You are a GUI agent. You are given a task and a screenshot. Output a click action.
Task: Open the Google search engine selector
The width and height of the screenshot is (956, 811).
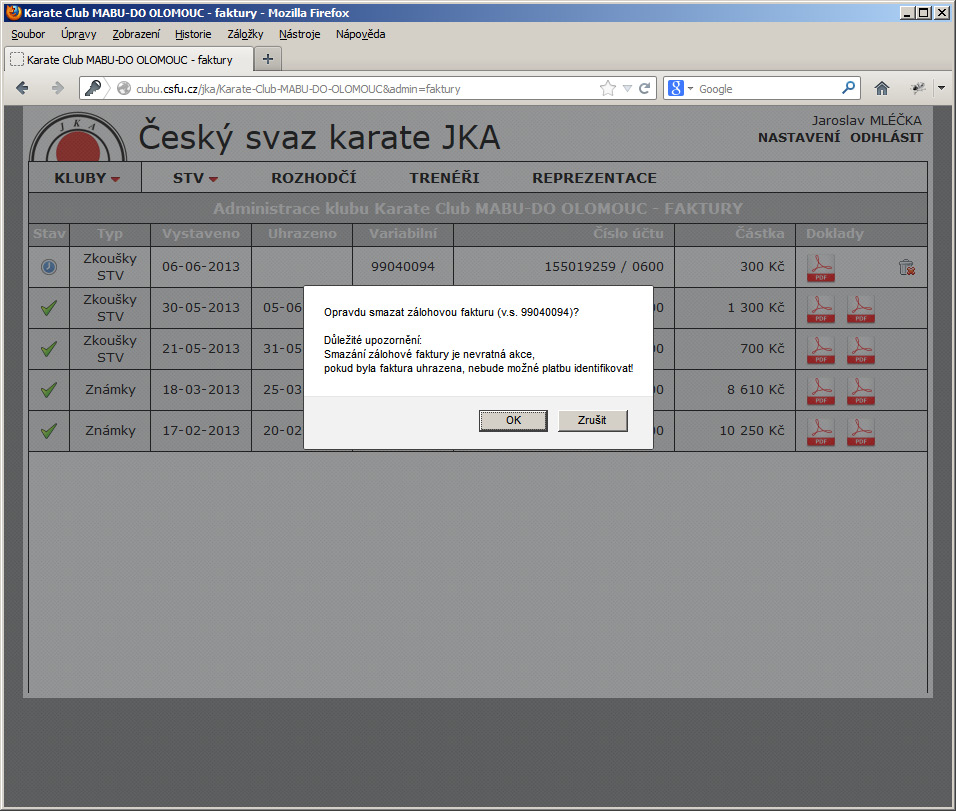click(680, 88)
